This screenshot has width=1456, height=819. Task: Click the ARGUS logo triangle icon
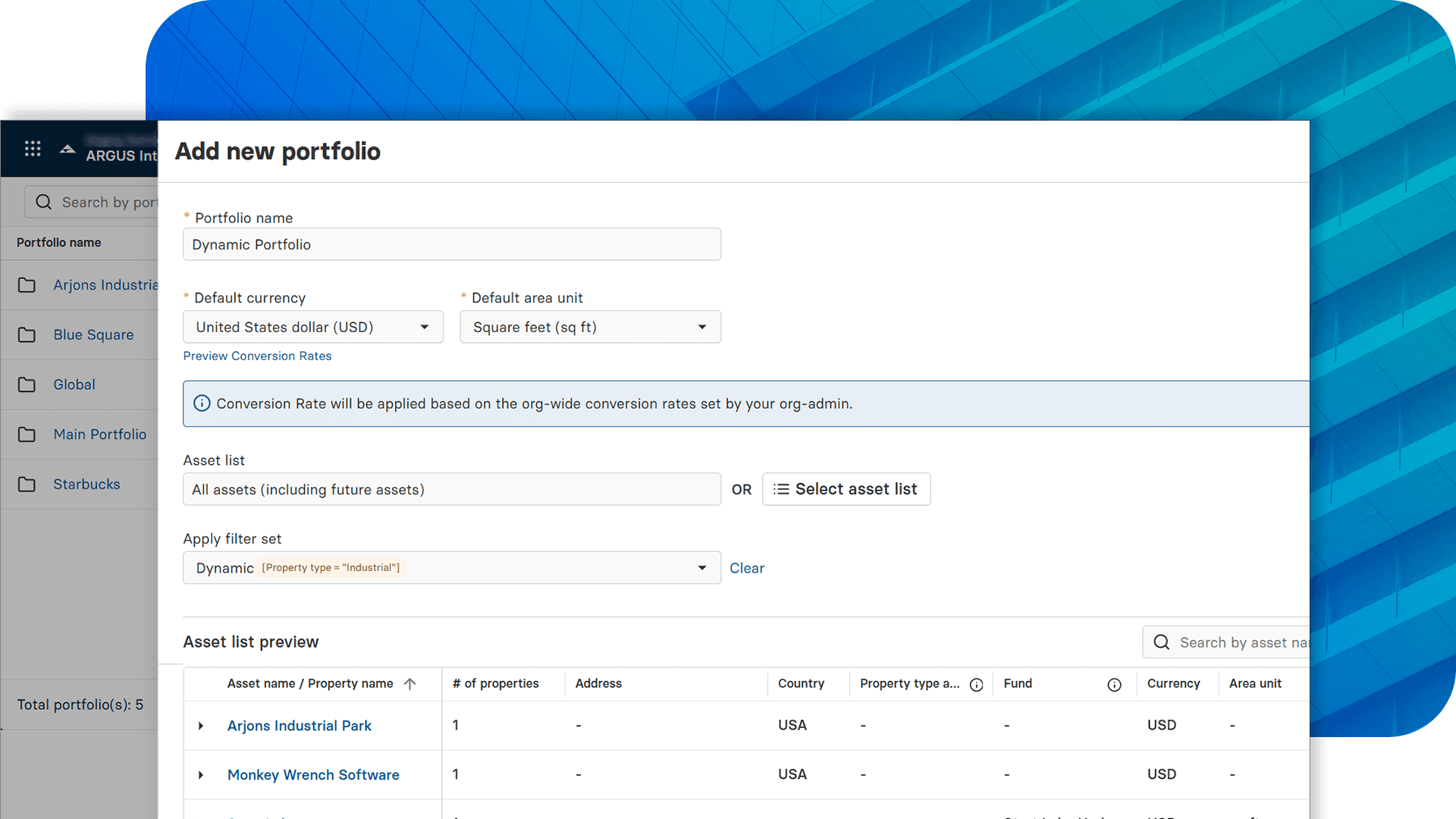tap(67, 149)
